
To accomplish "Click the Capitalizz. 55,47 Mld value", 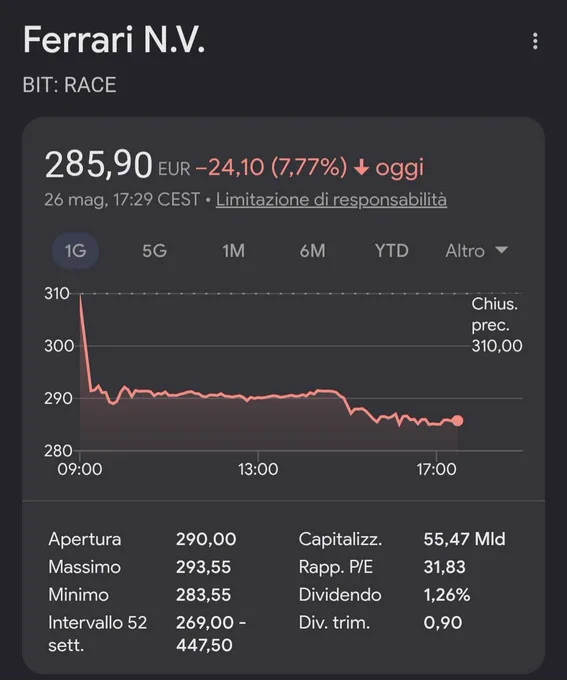I will [464, 539].
